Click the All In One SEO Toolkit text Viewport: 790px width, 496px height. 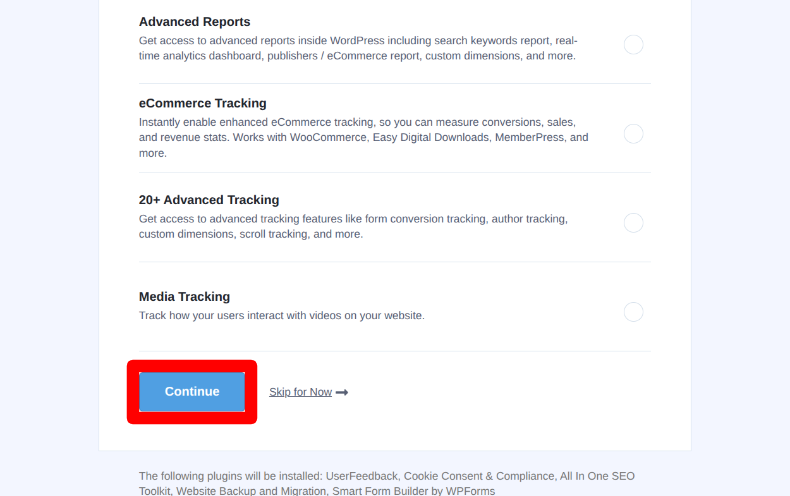click(x=602, y=476)
